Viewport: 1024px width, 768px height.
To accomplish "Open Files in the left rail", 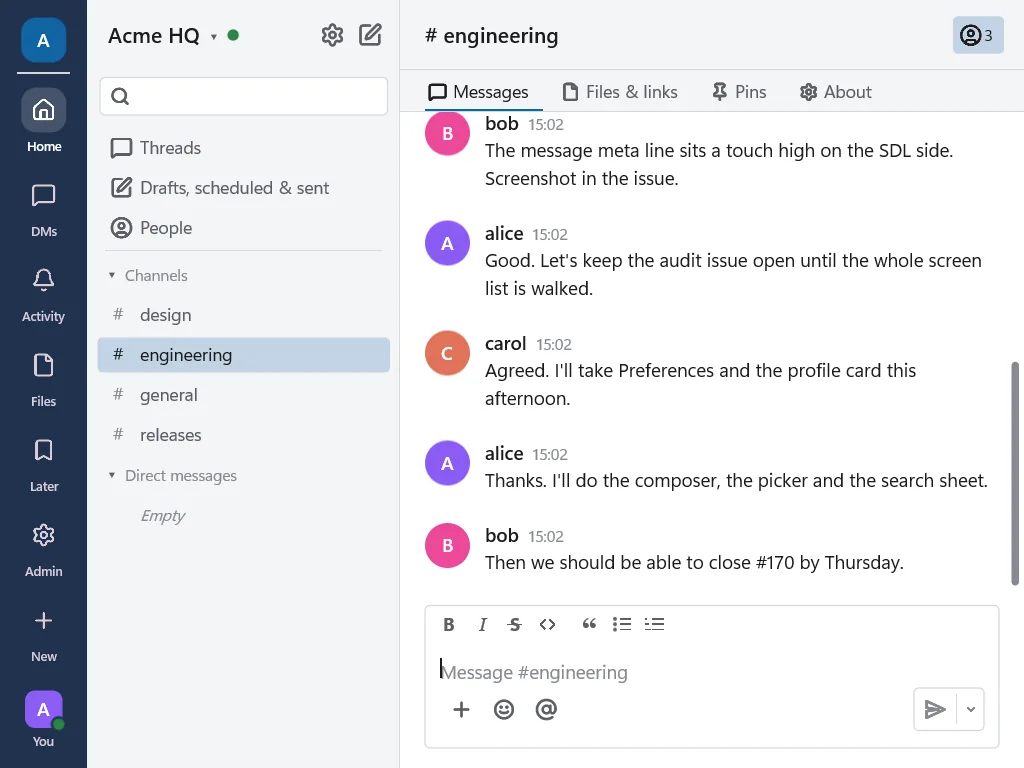I will (x=44, y=379).
